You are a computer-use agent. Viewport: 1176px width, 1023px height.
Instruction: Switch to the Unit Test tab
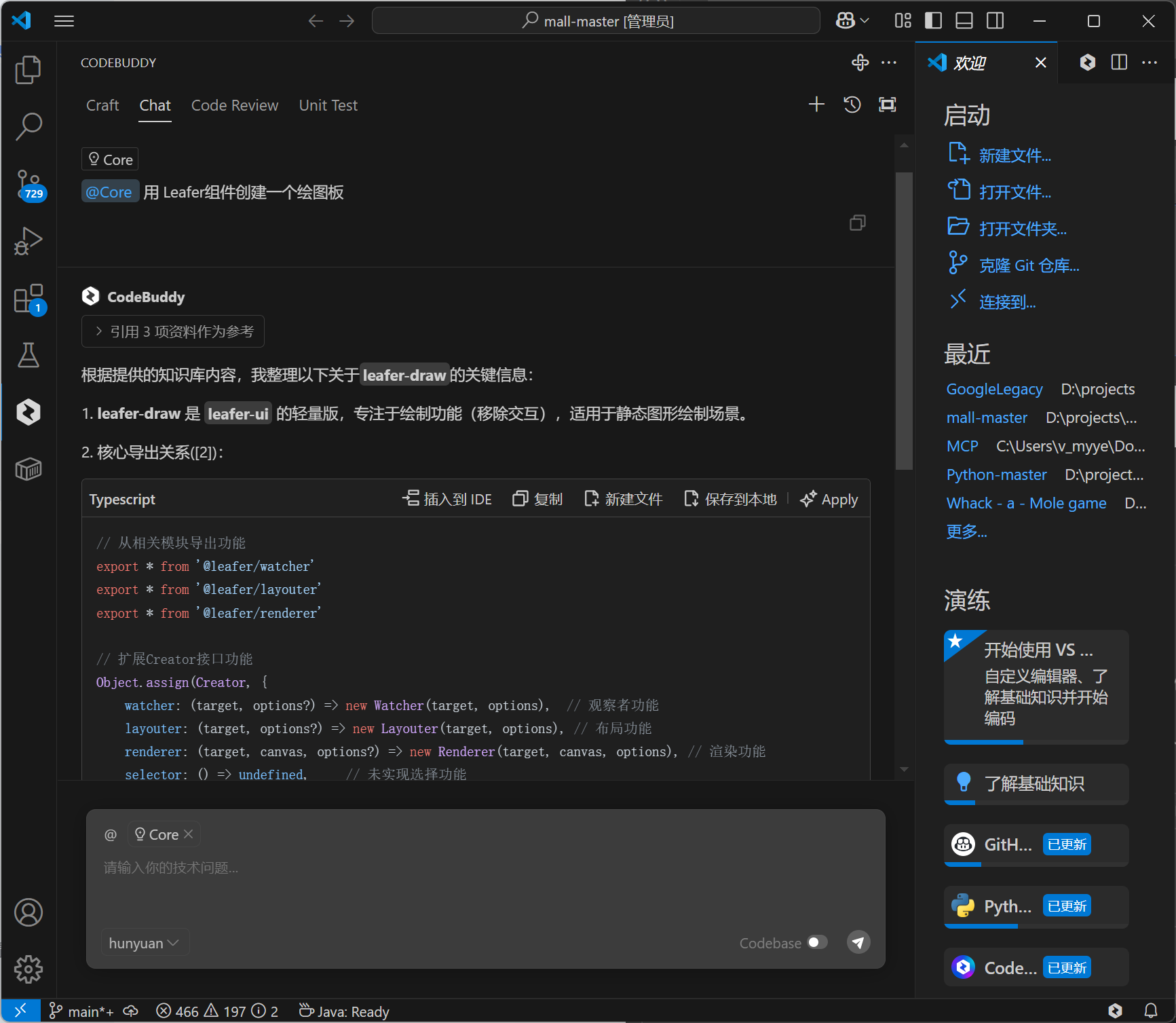pos(328,105)
